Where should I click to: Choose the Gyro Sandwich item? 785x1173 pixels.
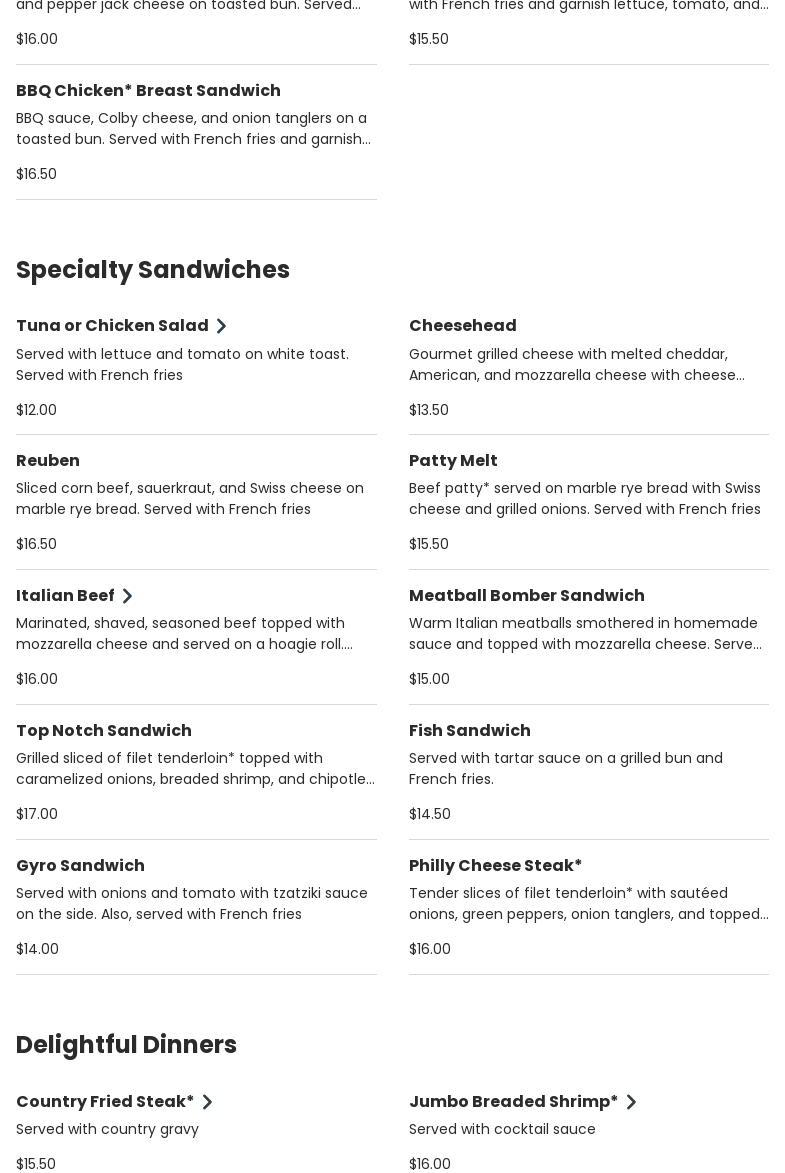pyautogui.click(x=80, y=866)
